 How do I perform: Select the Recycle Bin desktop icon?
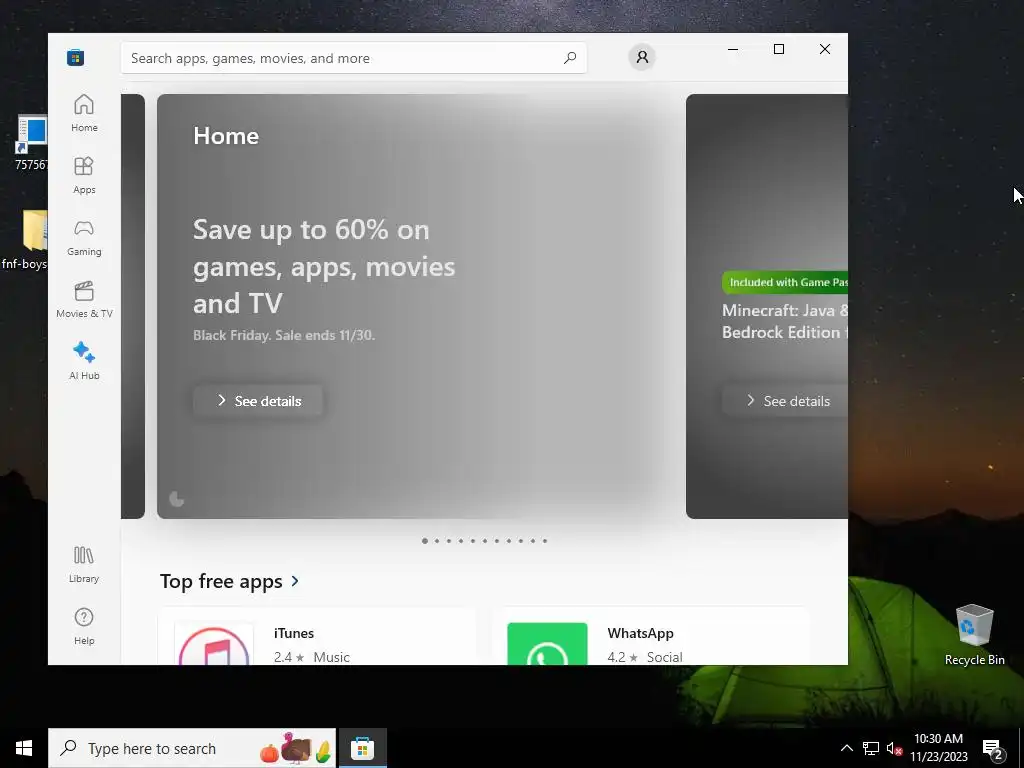[974, 633]
